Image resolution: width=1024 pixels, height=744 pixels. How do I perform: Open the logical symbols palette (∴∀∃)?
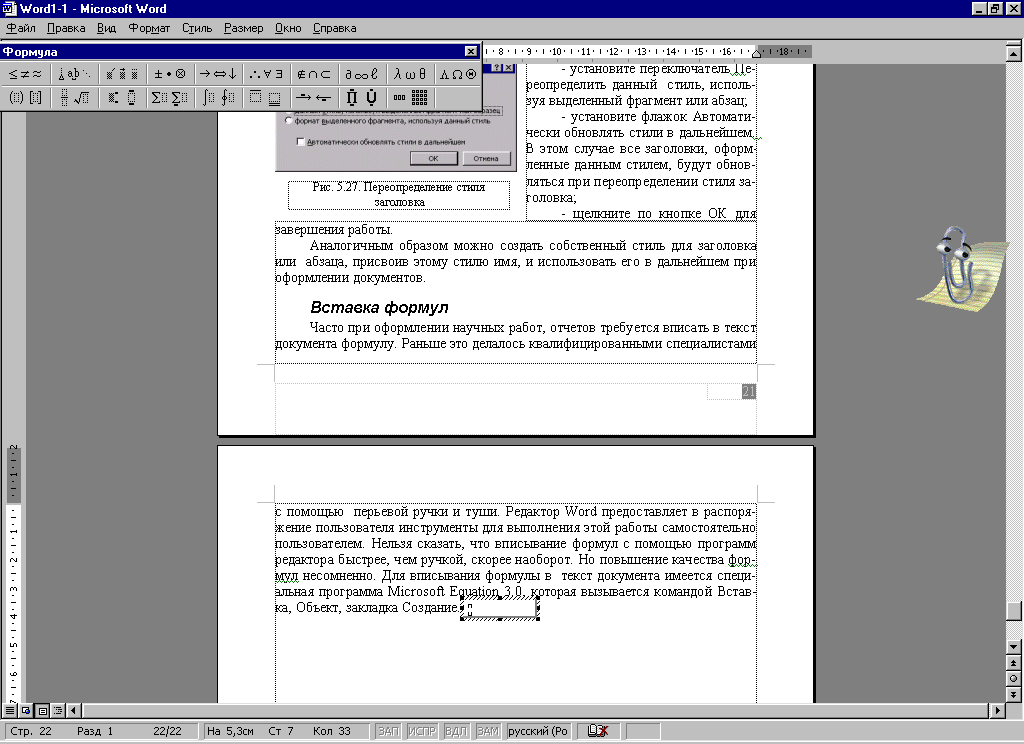[x=266, y=74]
